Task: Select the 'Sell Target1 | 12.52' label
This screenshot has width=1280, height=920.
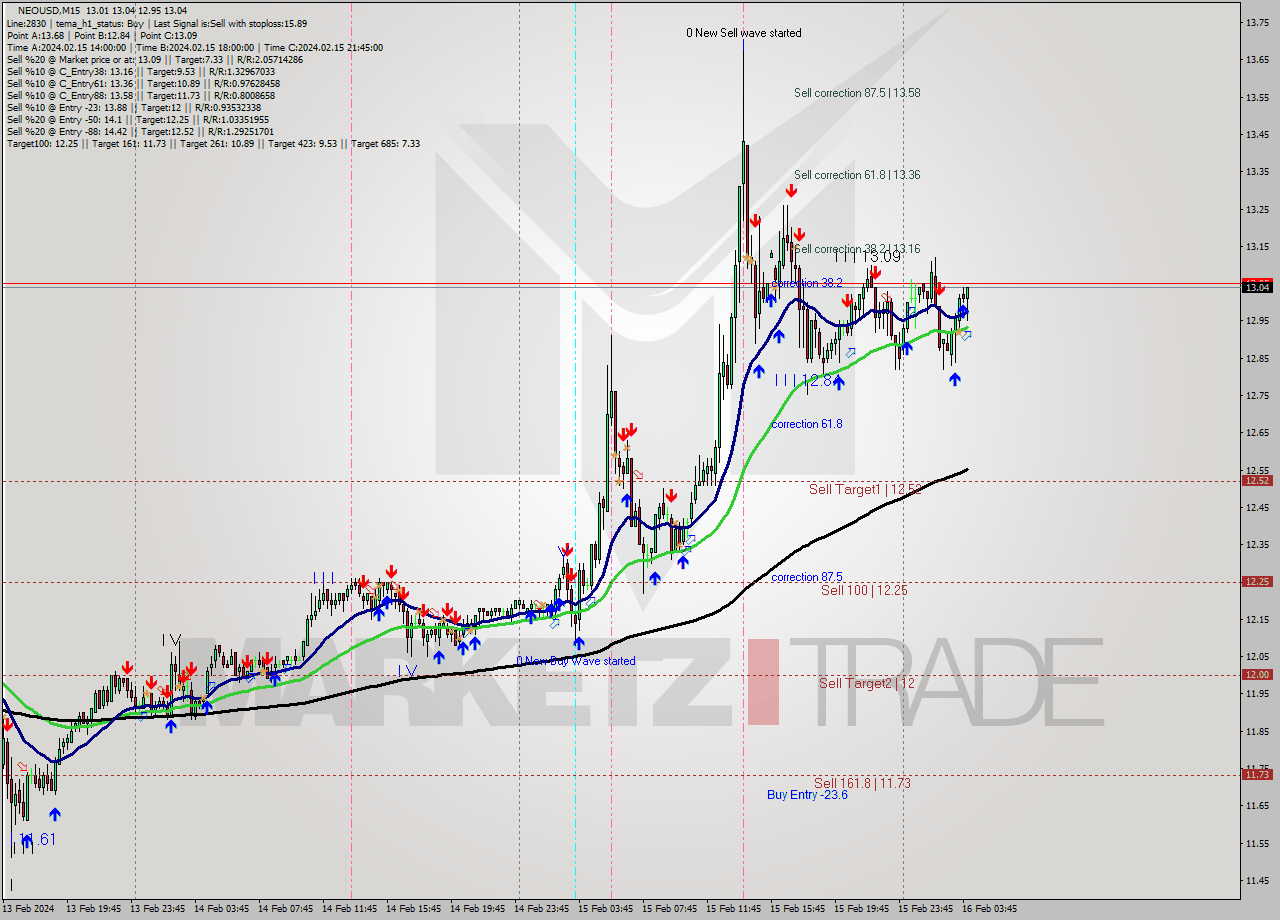Action: pyautogui.click(x=865, y=489)
